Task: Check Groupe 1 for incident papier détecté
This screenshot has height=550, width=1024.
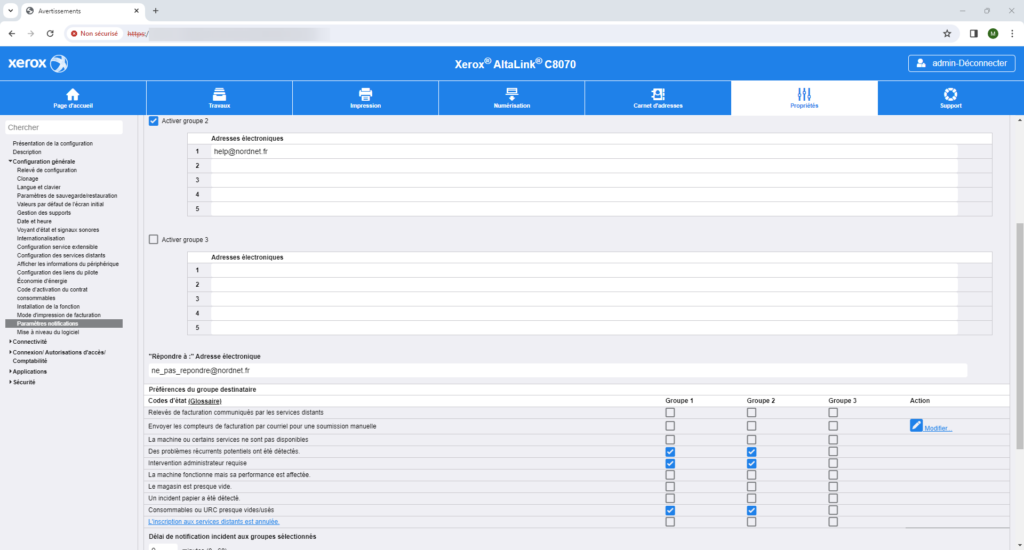Action: click(x=670, y=497)
